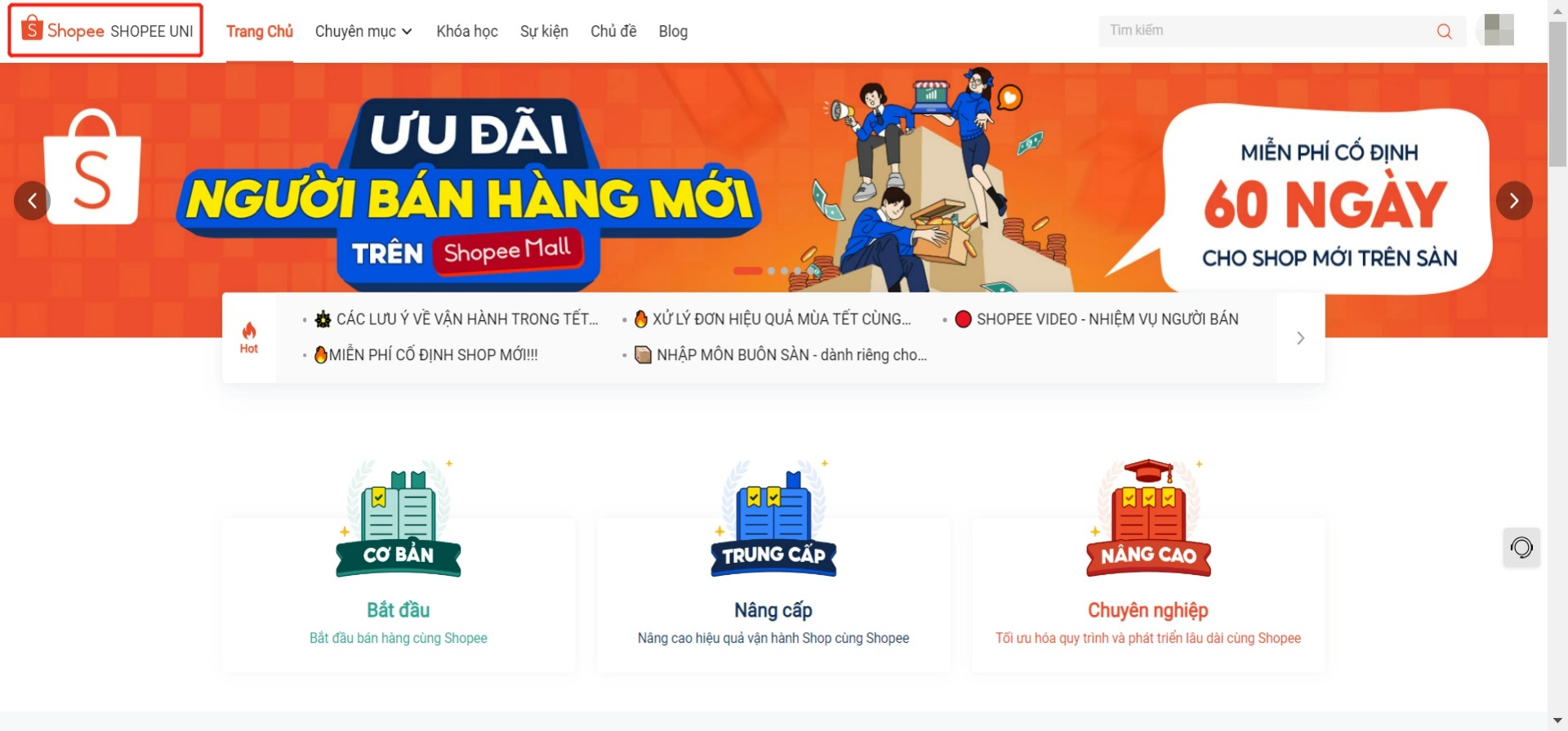The height and width of the screenshot is (731, 1568).
Task: Go to the previous banner slide arrow
Action: pos(33,201)
